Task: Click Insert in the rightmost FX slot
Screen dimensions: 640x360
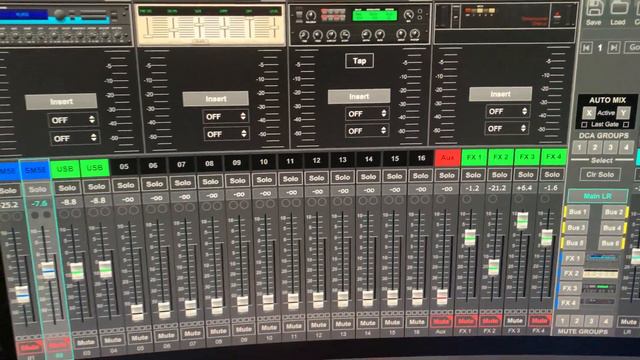Action: pos(500,94)
